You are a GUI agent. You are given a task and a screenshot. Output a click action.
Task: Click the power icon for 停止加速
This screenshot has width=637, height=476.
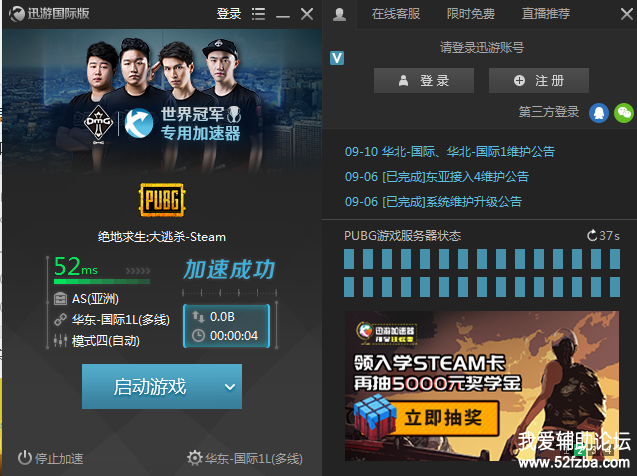[25, 458]
